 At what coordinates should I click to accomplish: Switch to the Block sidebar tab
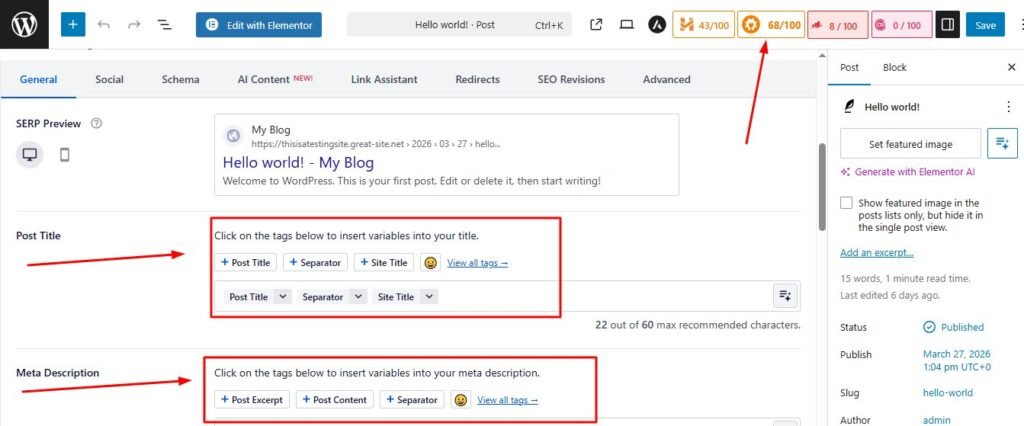[x=895, y=67]
